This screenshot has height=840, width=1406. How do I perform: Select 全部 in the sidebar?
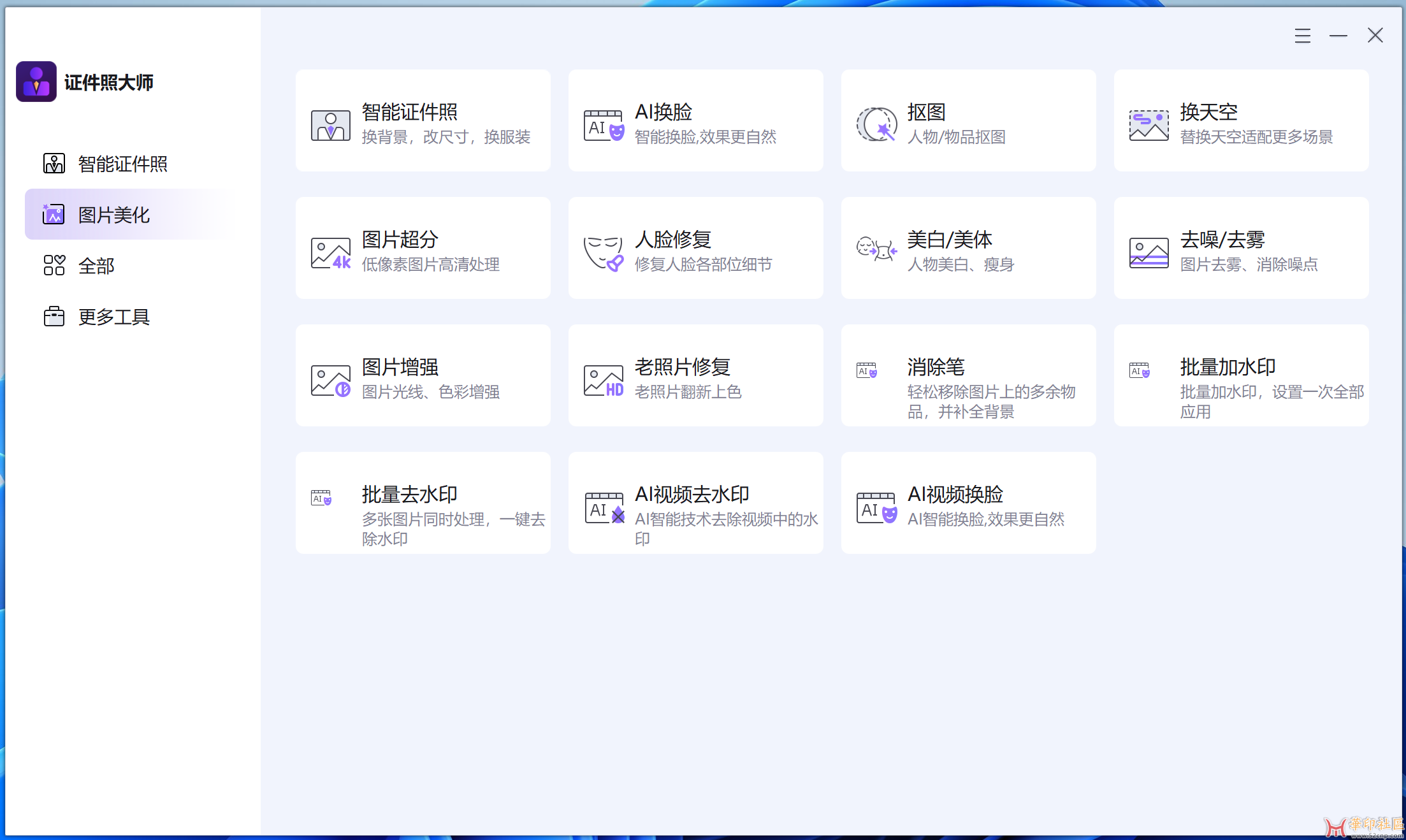click(x=96, y=266)
